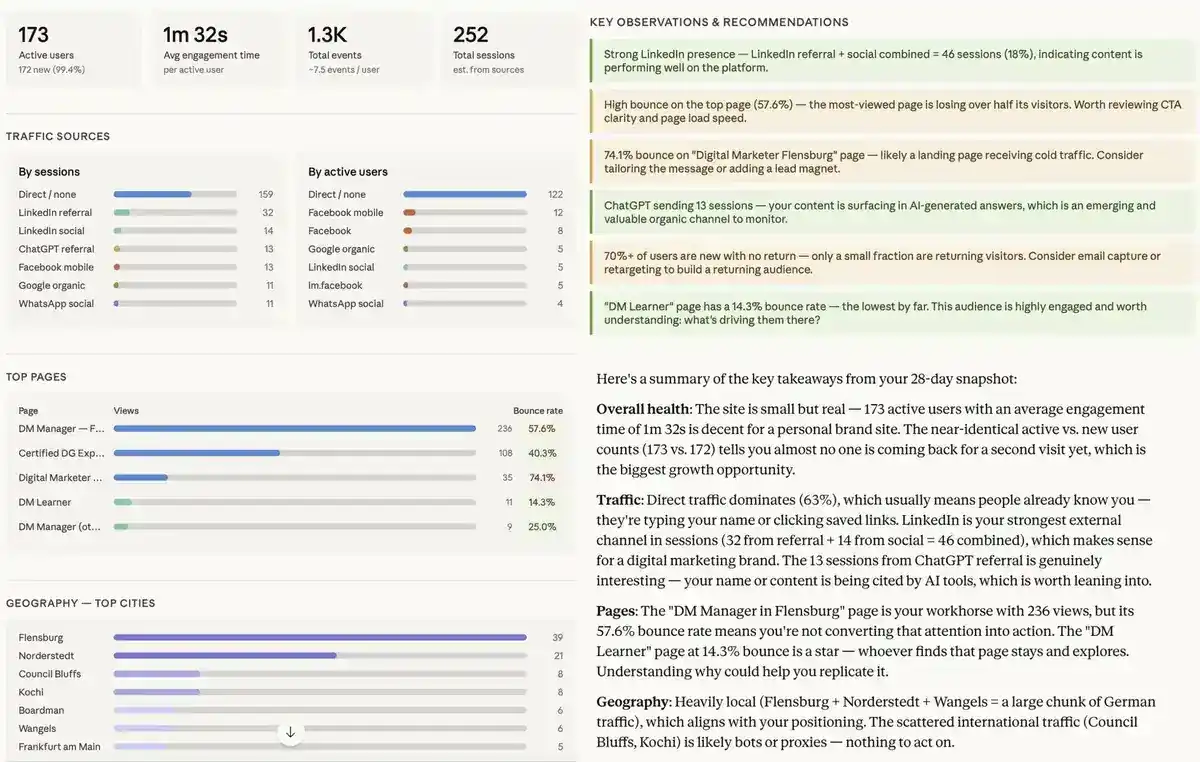Click the 14.3% bounce rate value
Image resolution: width=1200 pixels, height=762 pixels.
[542, 502]
